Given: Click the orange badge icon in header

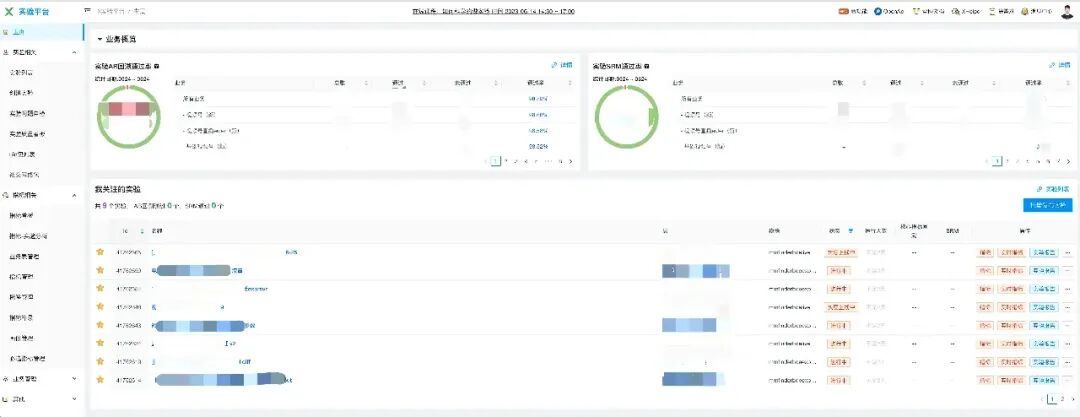Looking at the screenshot, I should pyautogui.click(x=843, y=12).
